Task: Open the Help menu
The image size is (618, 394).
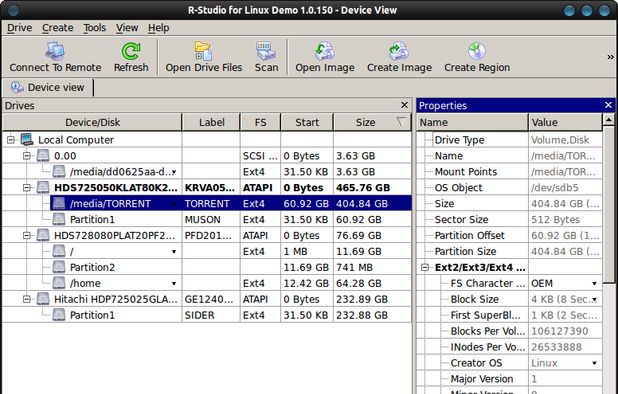Action: pos(158,28)
